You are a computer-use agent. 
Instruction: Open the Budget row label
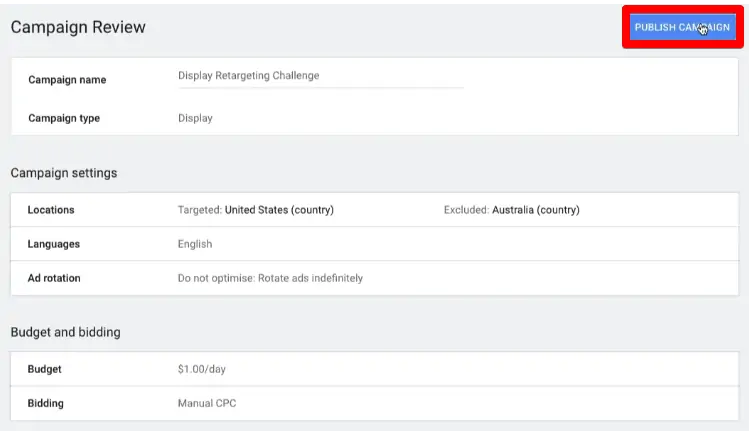[x=45, y=369]
